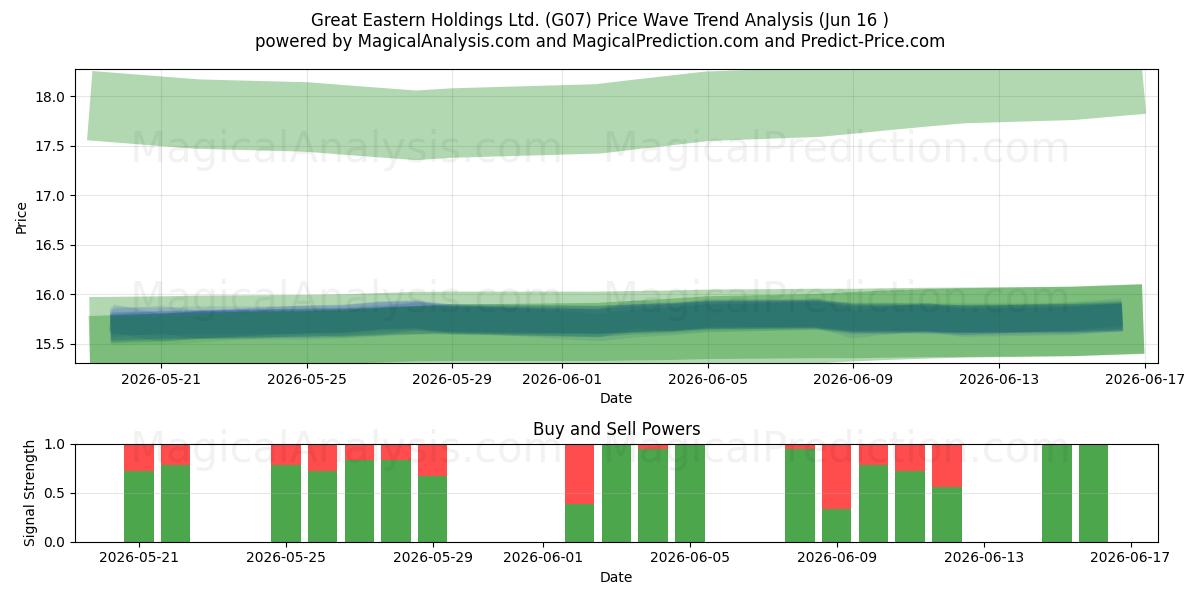Click 2026-06-09 on the price chart date axis
The height and width of the screenshot is (600, 1200).
coord(853,379)
